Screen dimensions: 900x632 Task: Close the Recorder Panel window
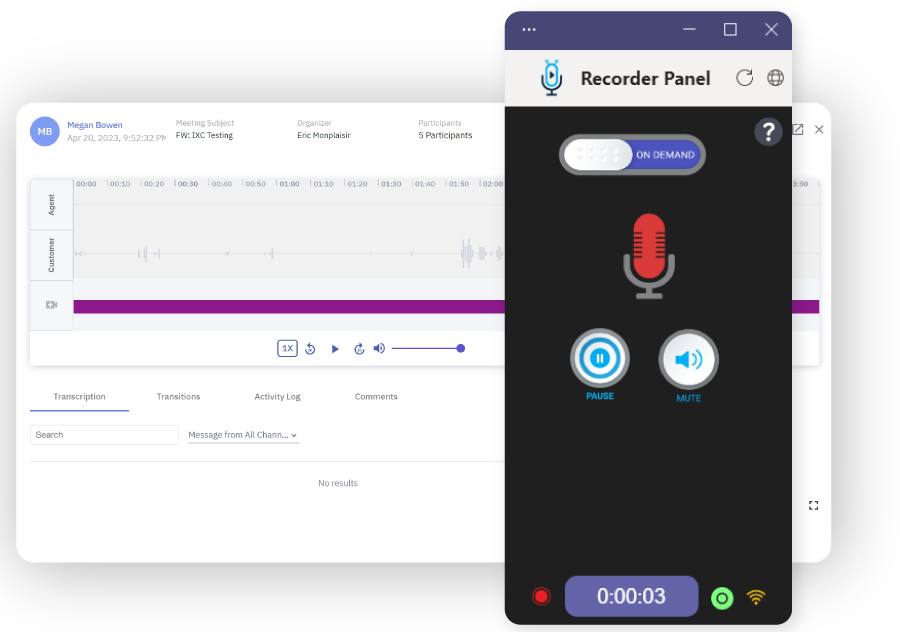tap(771, 29)
